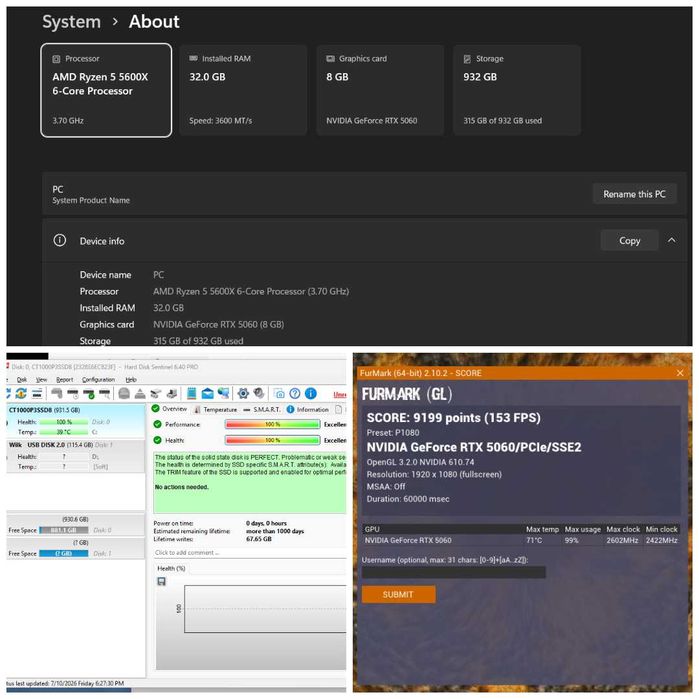Click the refresh disk info toolbar icon
Screen dimensions: 699x699
click(x=21, y=393)
